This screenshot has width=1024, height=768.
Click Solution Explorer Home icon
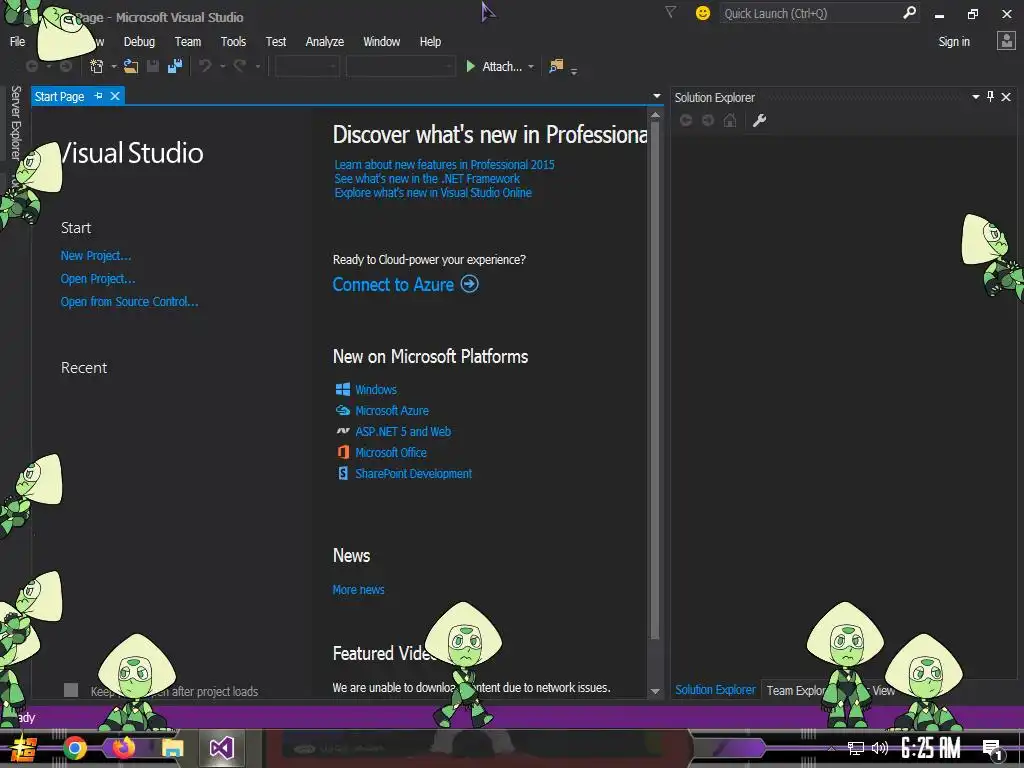tap(729, 120)
